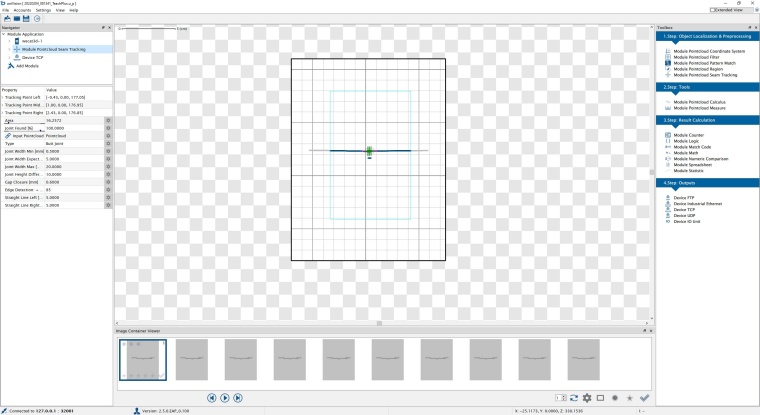
Task: Click the save project toolbar icon
Action: tap(28, 18)
